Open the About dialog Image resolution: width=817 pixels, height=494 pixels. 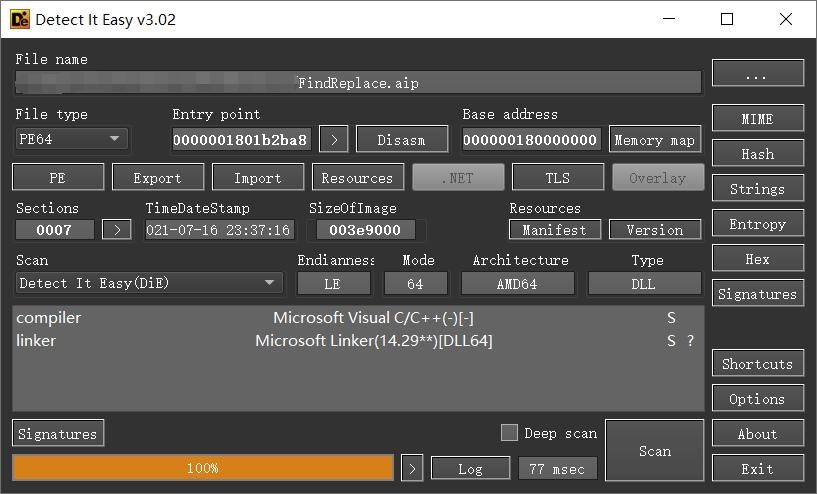758,433
